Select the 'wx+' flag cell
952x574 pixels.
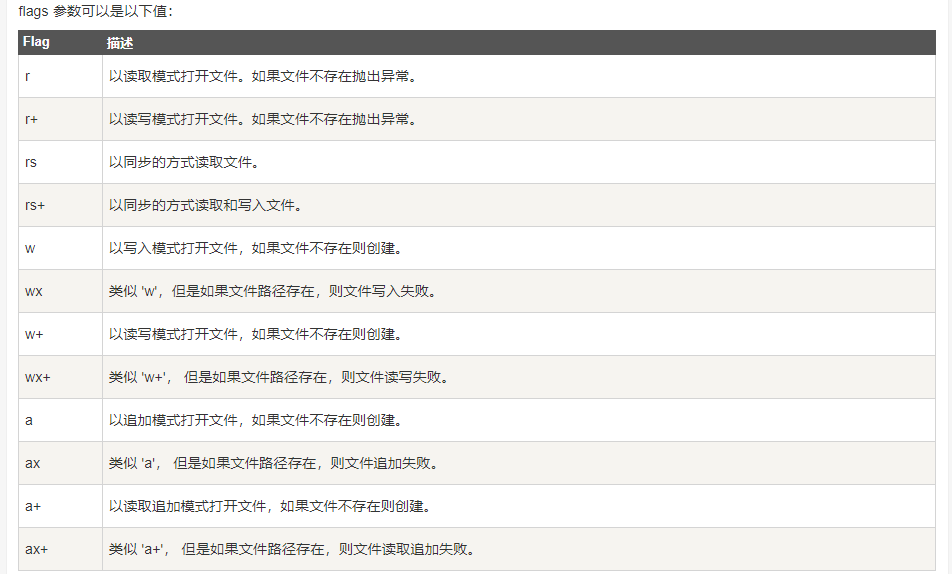coord(60,377)
